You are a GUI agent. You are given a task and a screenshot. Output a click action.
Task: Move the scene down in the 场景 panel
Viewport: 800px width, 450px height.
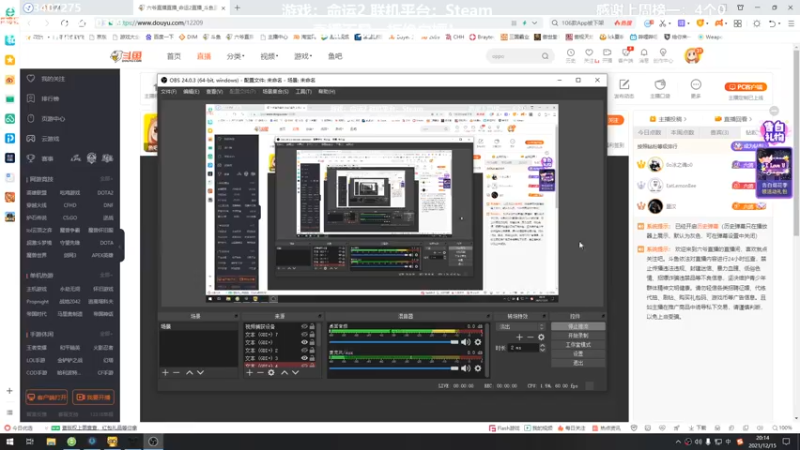pyautogui.click(x=201, y=373)
